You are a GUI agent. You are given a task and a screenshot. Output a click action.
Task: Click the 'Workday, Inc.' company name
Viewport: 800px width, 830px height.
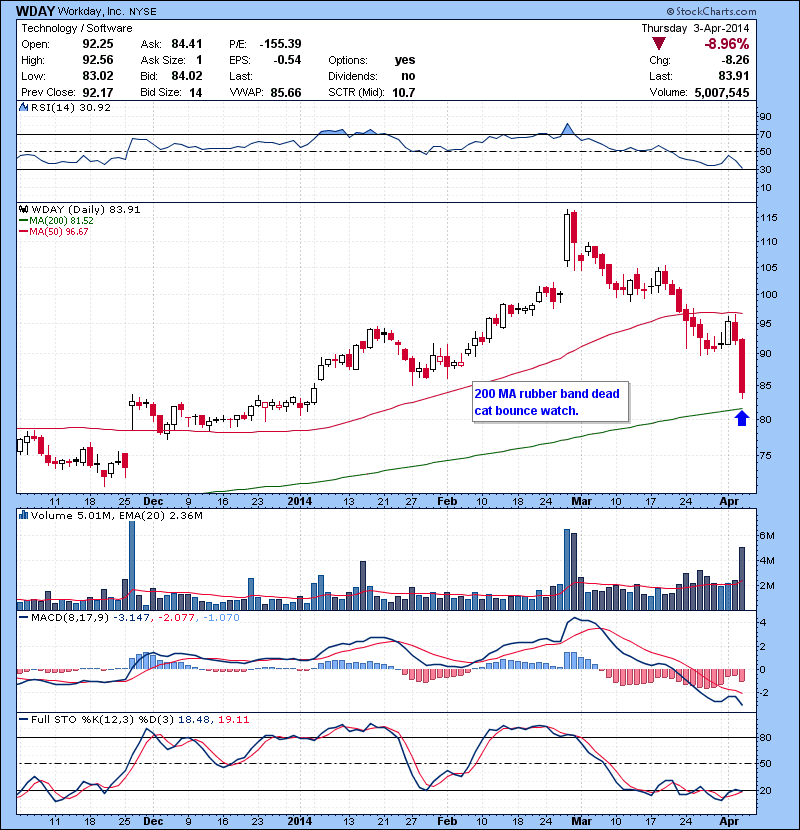click(x=91, y=11)
